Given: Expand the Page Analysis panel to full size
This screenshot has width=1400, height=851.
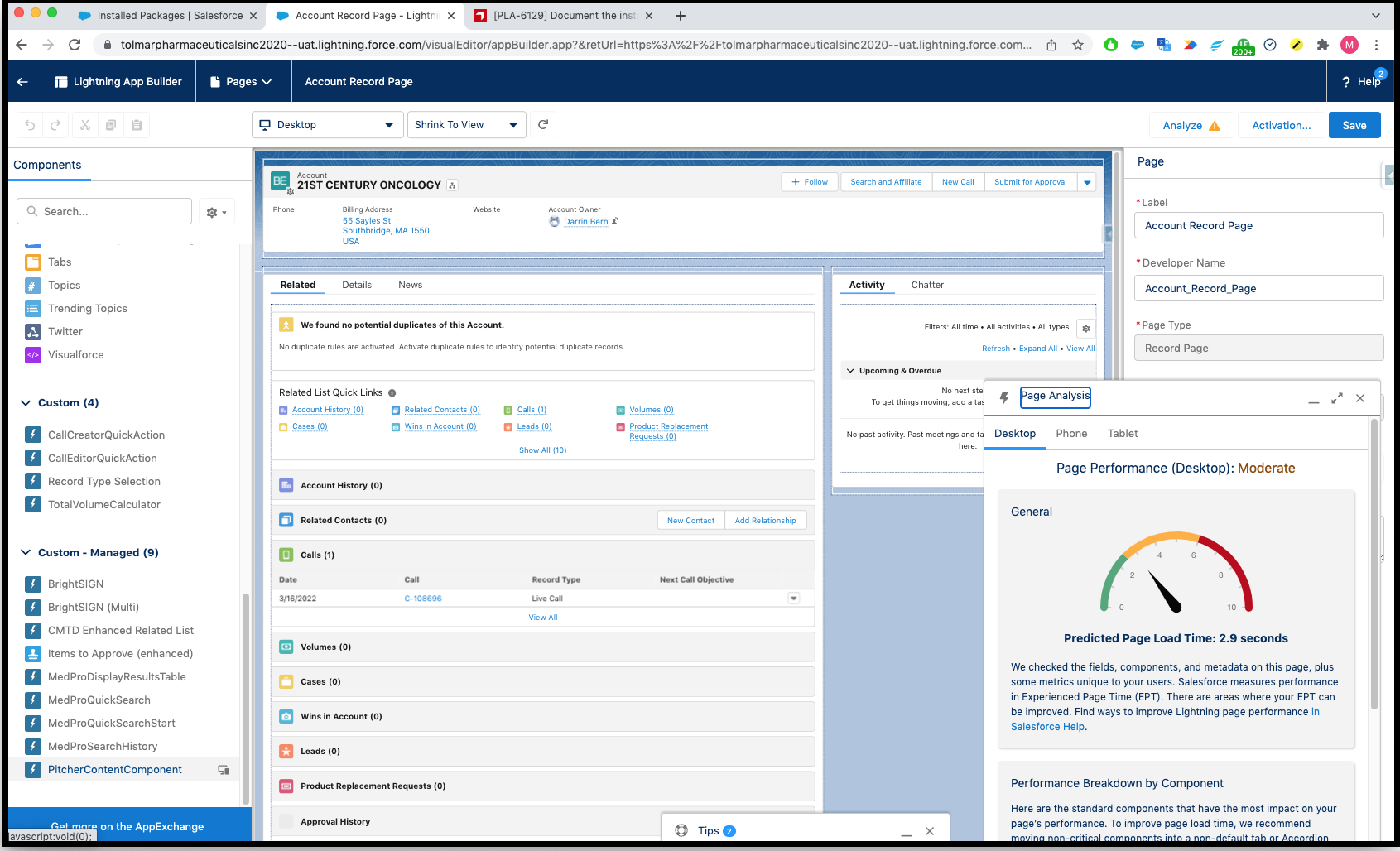Looking at the screenshot, I should click(x=1336, y=398).
